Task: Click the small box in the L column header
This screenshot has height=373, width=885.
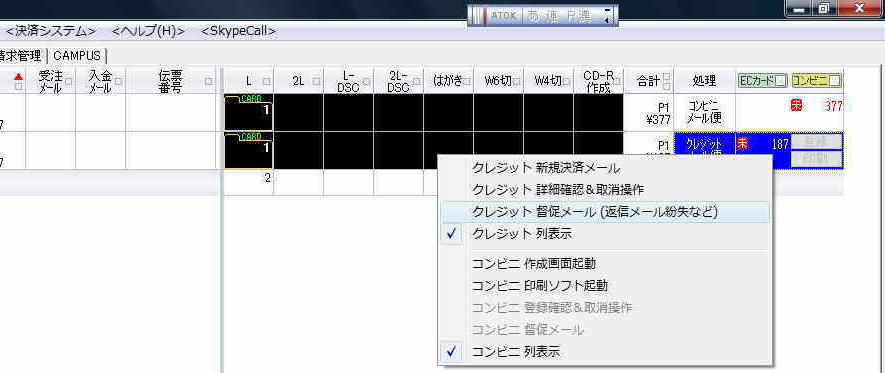Action: click(x=267, y=81)
